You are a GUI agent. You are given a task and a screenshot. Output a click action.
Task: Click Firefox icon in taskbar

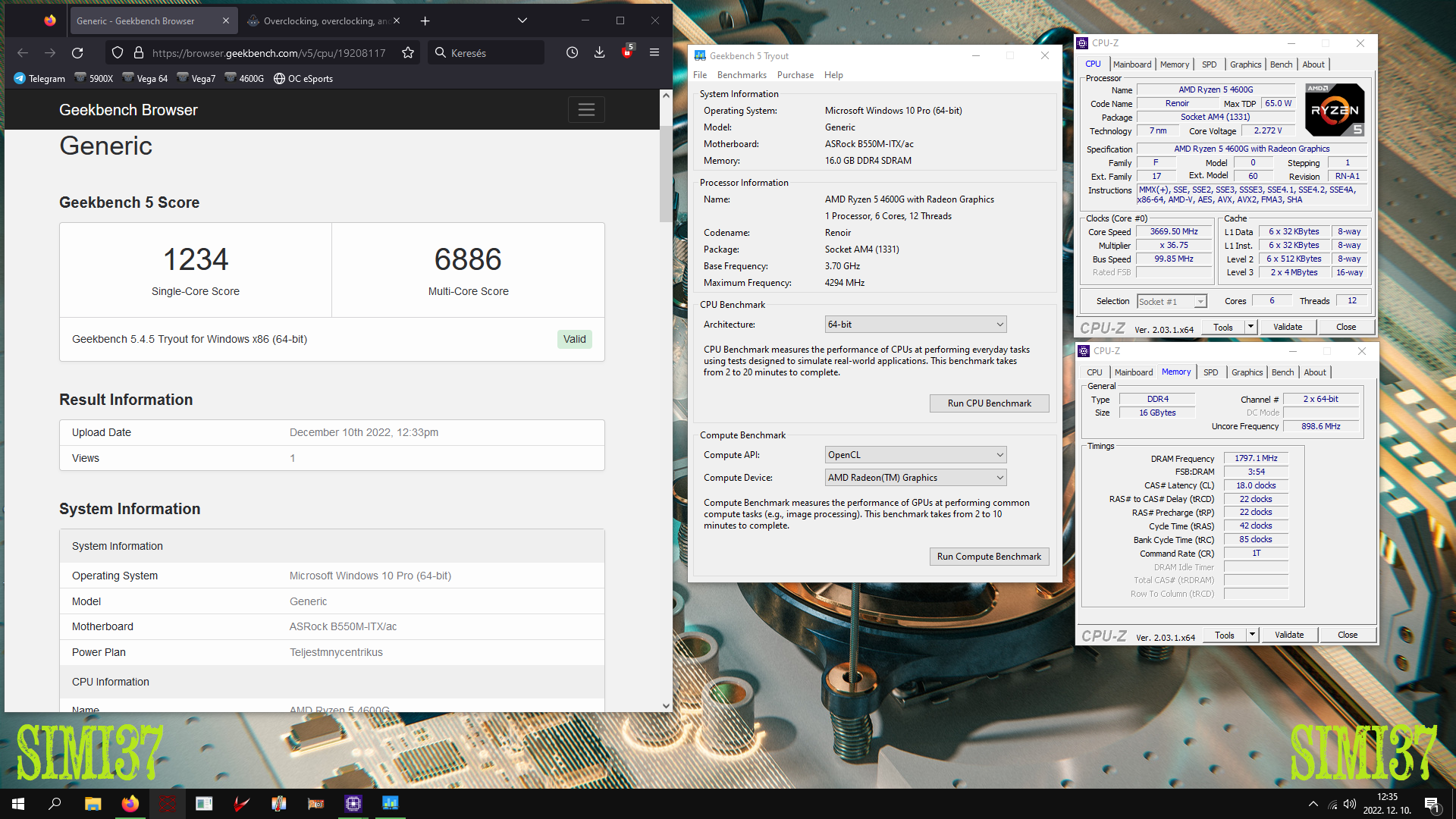[x=130, y=804]
